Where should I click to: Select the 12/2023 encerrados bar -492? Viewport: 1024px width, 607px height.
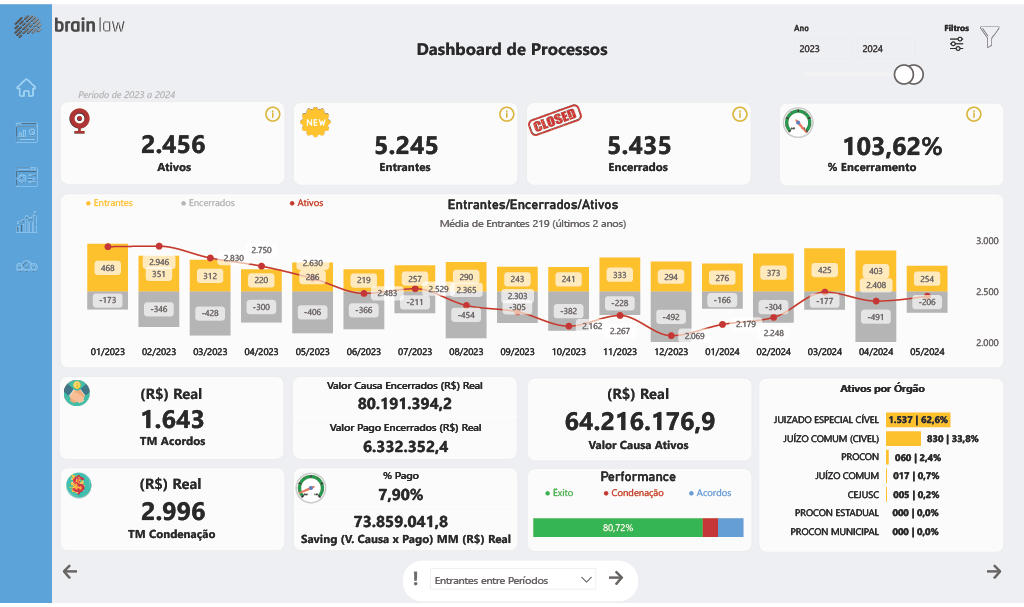671,316
